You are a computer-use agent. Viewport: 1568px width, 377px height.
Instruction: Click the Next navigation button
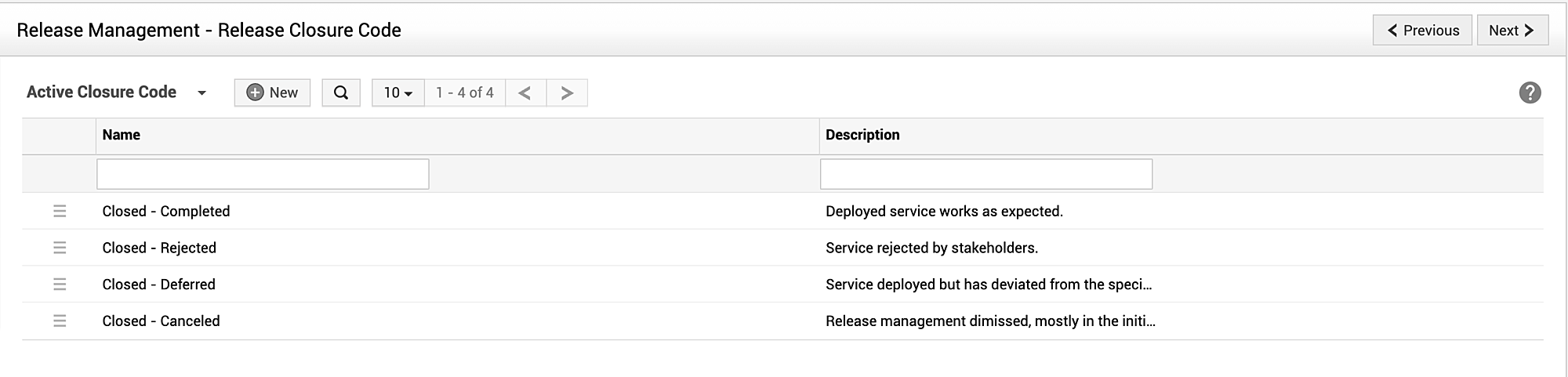pyautogui.click(x=1512, y=31)
